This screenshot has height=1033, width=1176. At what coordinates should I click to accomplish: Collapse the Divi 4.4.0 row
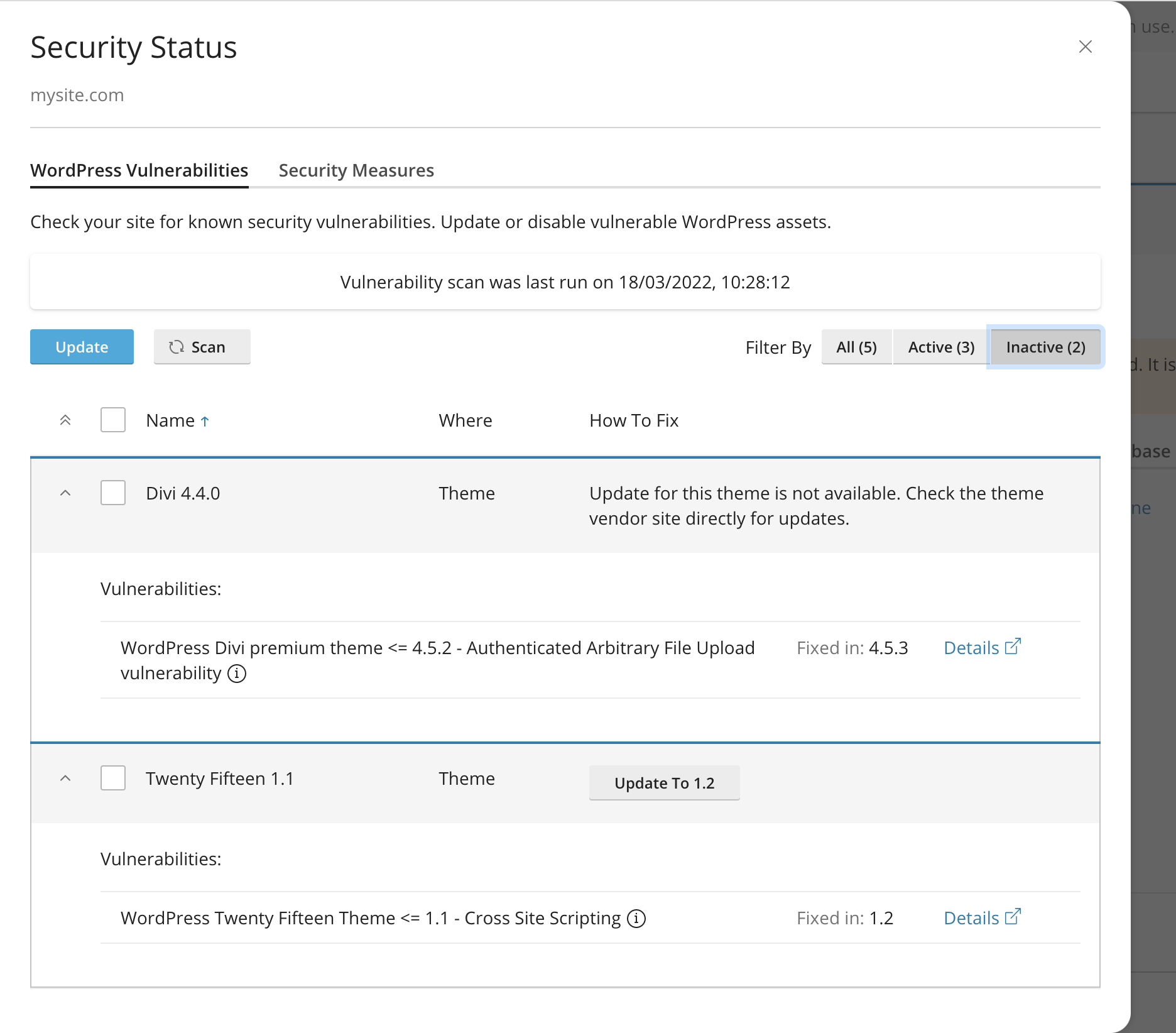point(65,493)
